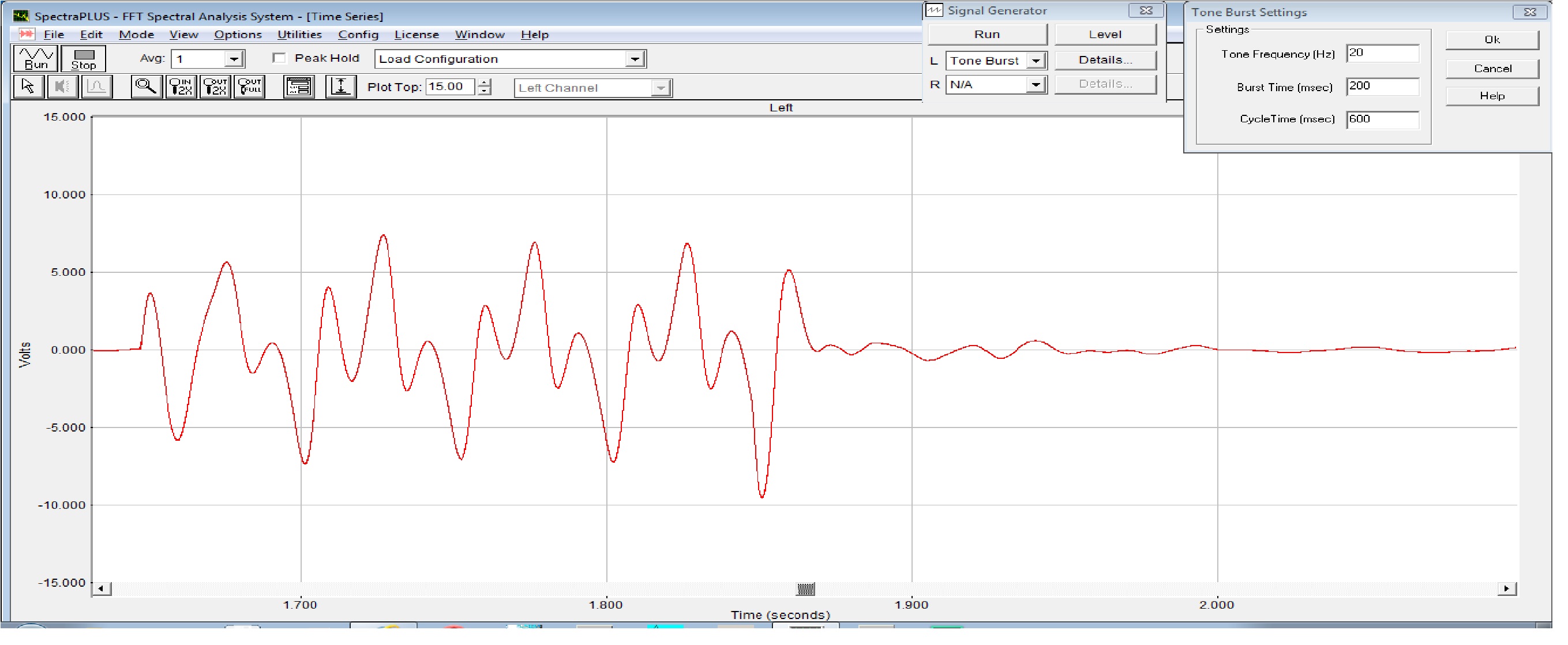The height and width of the screenshot is (645, 1568).
Task: Open the plot settings dialog icon
Action: coord(299,87)
